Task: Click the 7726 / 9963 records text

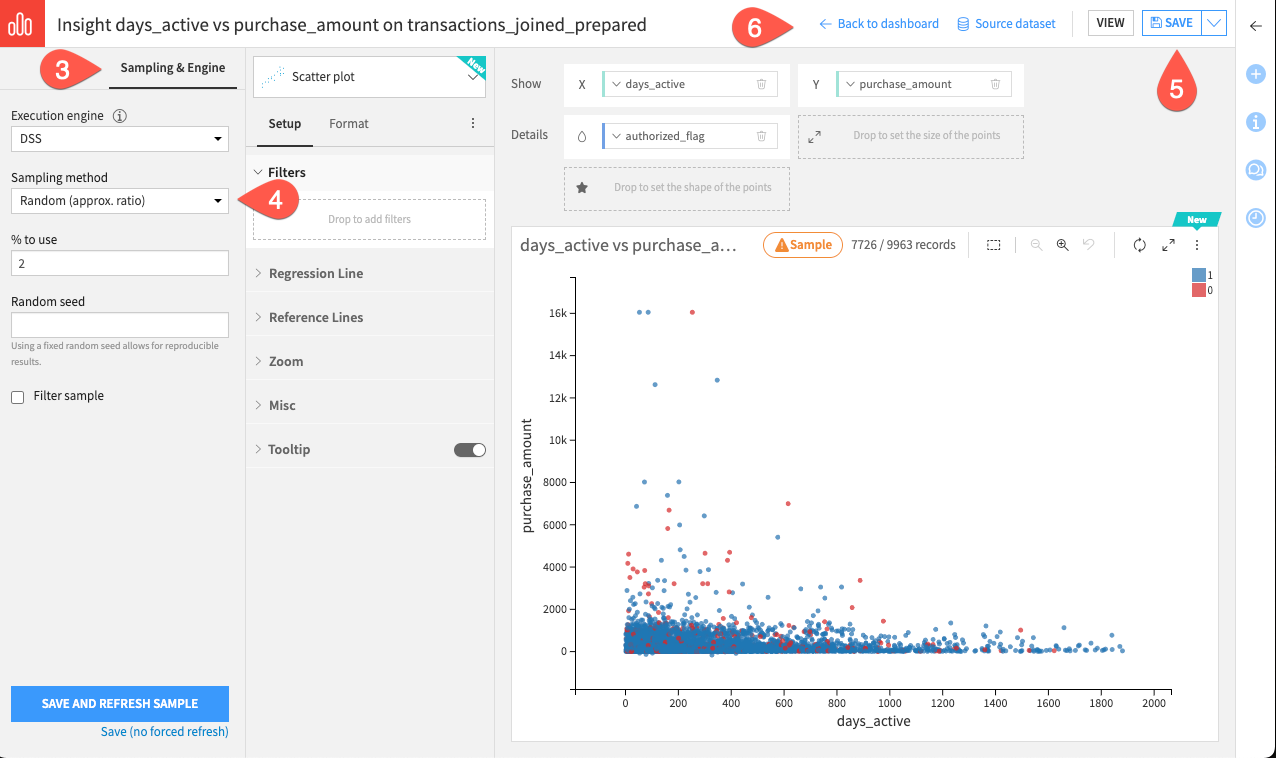Action: (x=903, y=245)
